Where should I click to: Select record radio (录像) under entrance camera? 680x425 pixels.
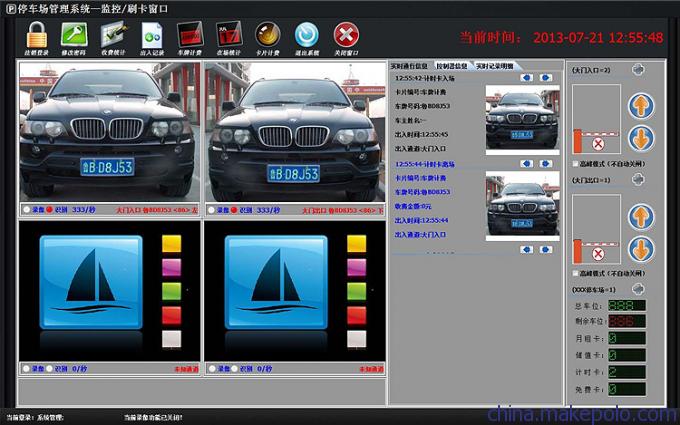pyautogui.click(x=27, y=210)
